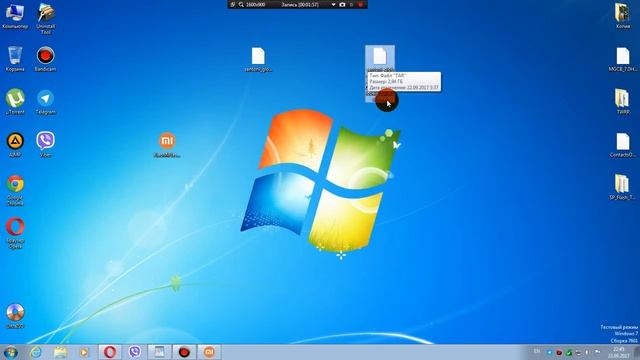Open the recording bar dropdown arrow
The width and height of the screenshot is (640, 360).
pos(333,4)
